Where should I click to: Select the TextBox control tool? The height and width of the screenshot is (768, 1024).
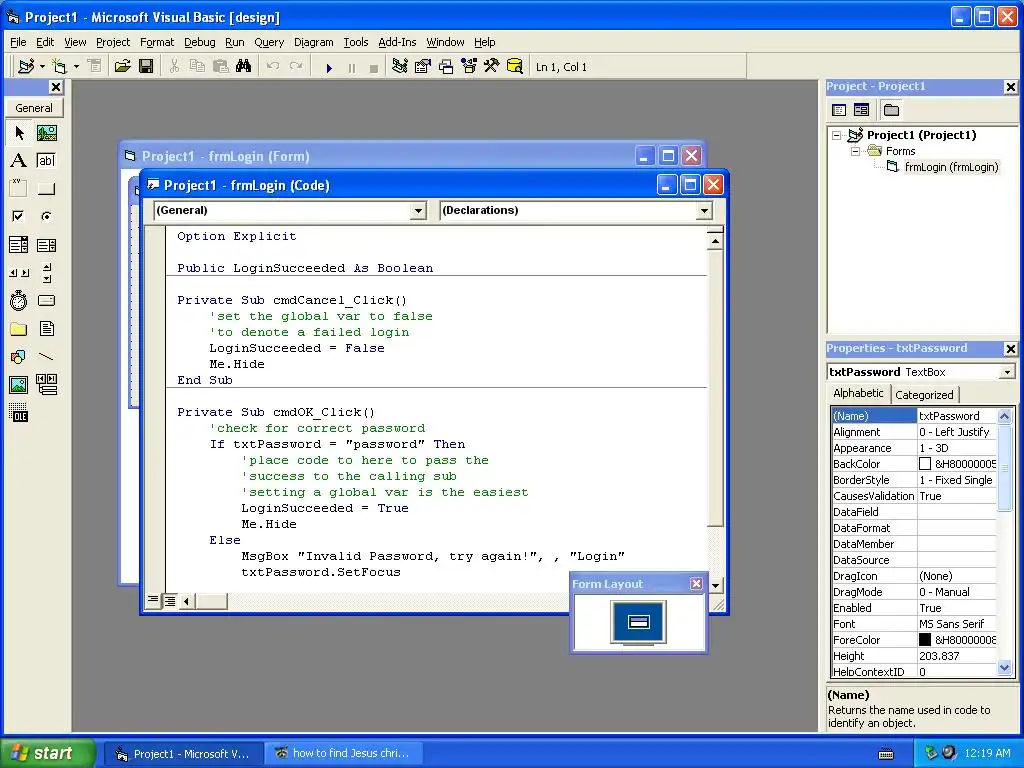(x=46, y=161)
